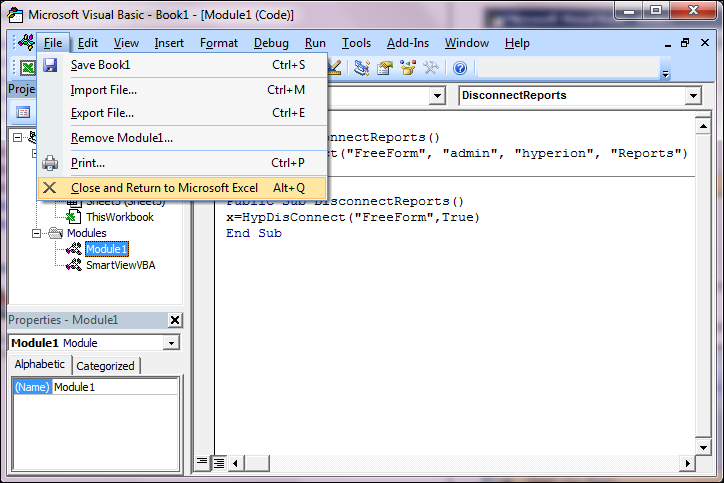This screenshot has width=724, height=483.
Task: Choose Remove Module1... menu entry
Action: click(x=182, y=138)
